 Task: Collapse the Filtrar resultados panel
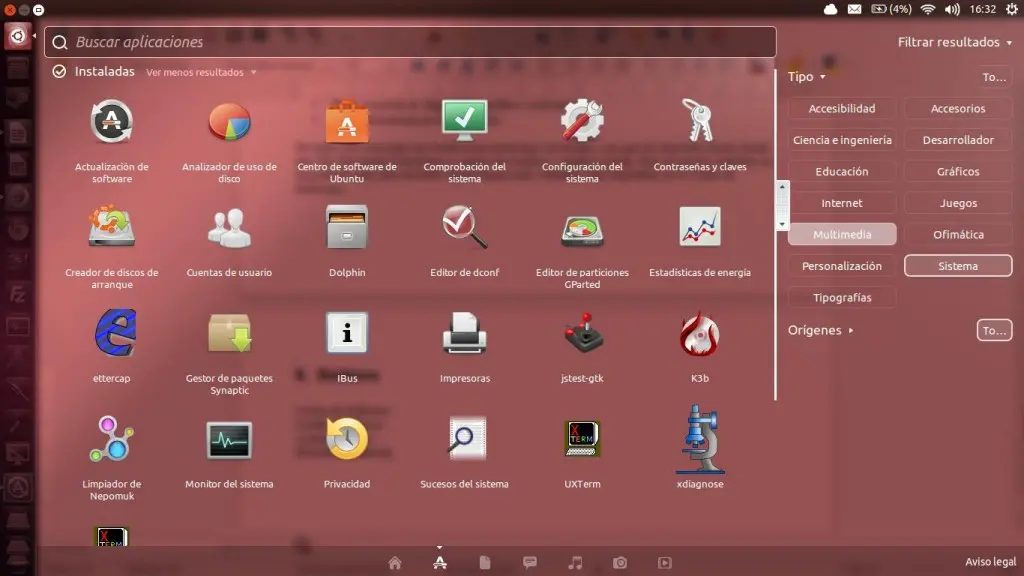[955, 42]
